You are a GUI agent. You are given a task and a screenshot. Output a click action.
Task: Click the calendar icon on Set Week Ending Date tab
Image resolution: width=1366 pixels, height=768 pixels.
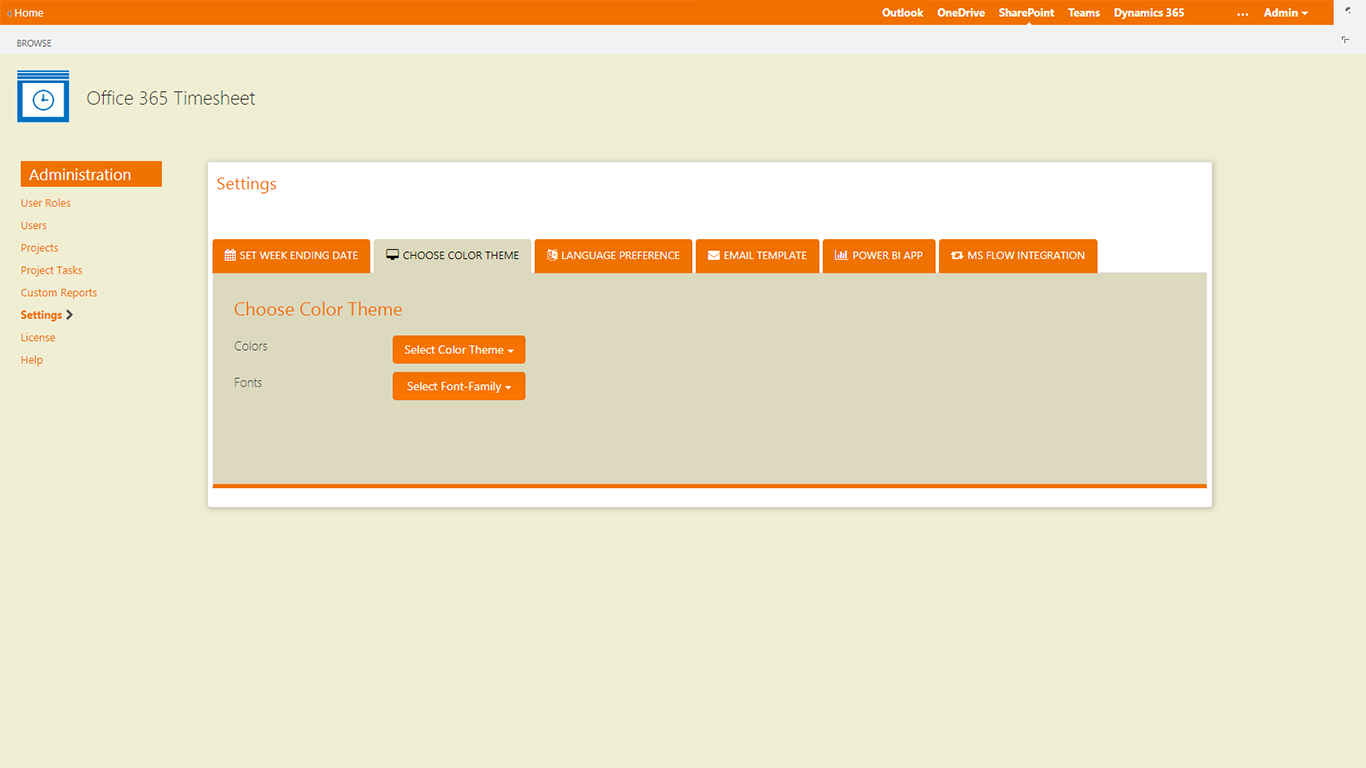(x=230, y=255)
